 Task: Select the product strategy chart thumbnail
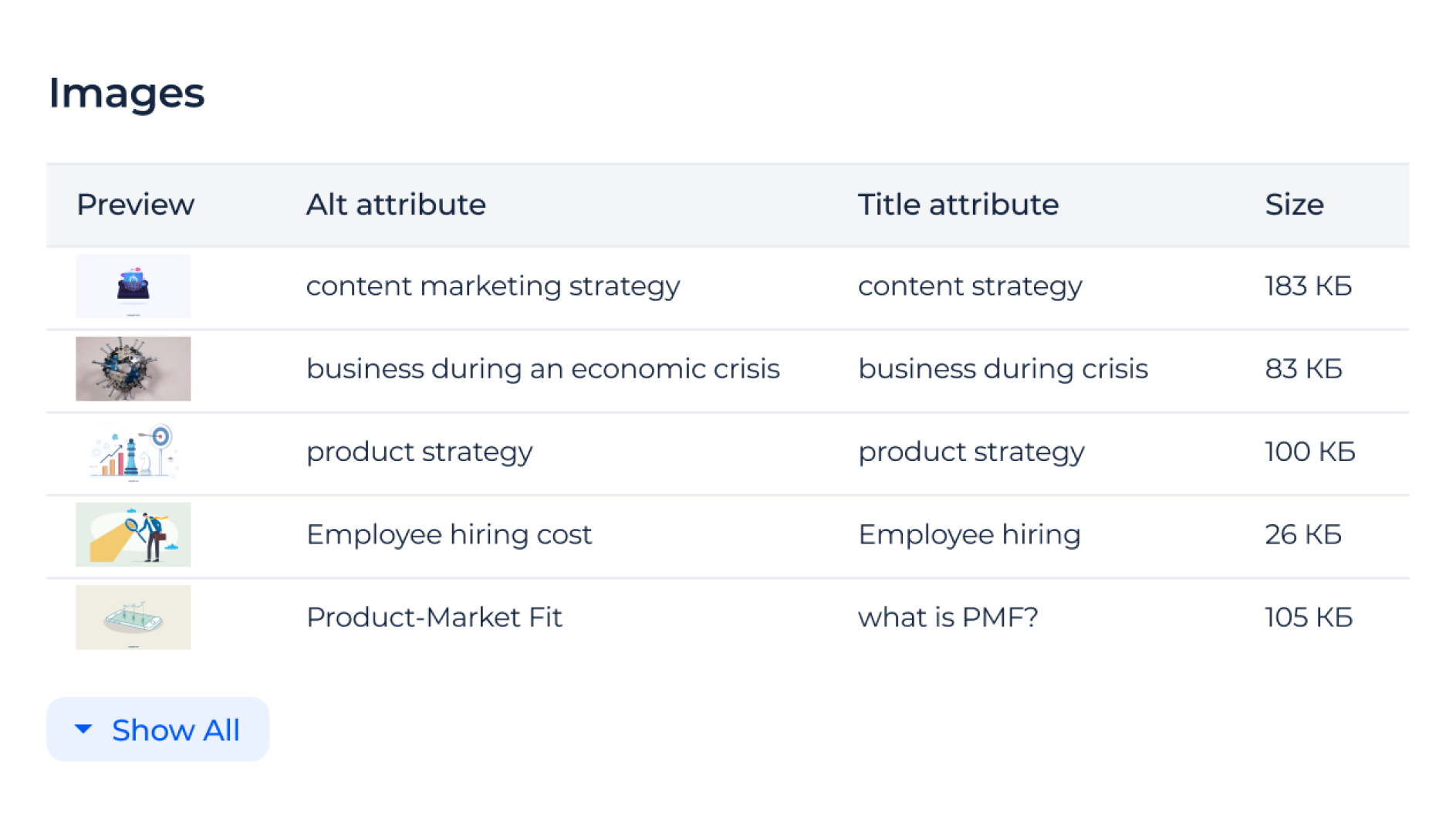pyautogui.click(x=133, y=452)
